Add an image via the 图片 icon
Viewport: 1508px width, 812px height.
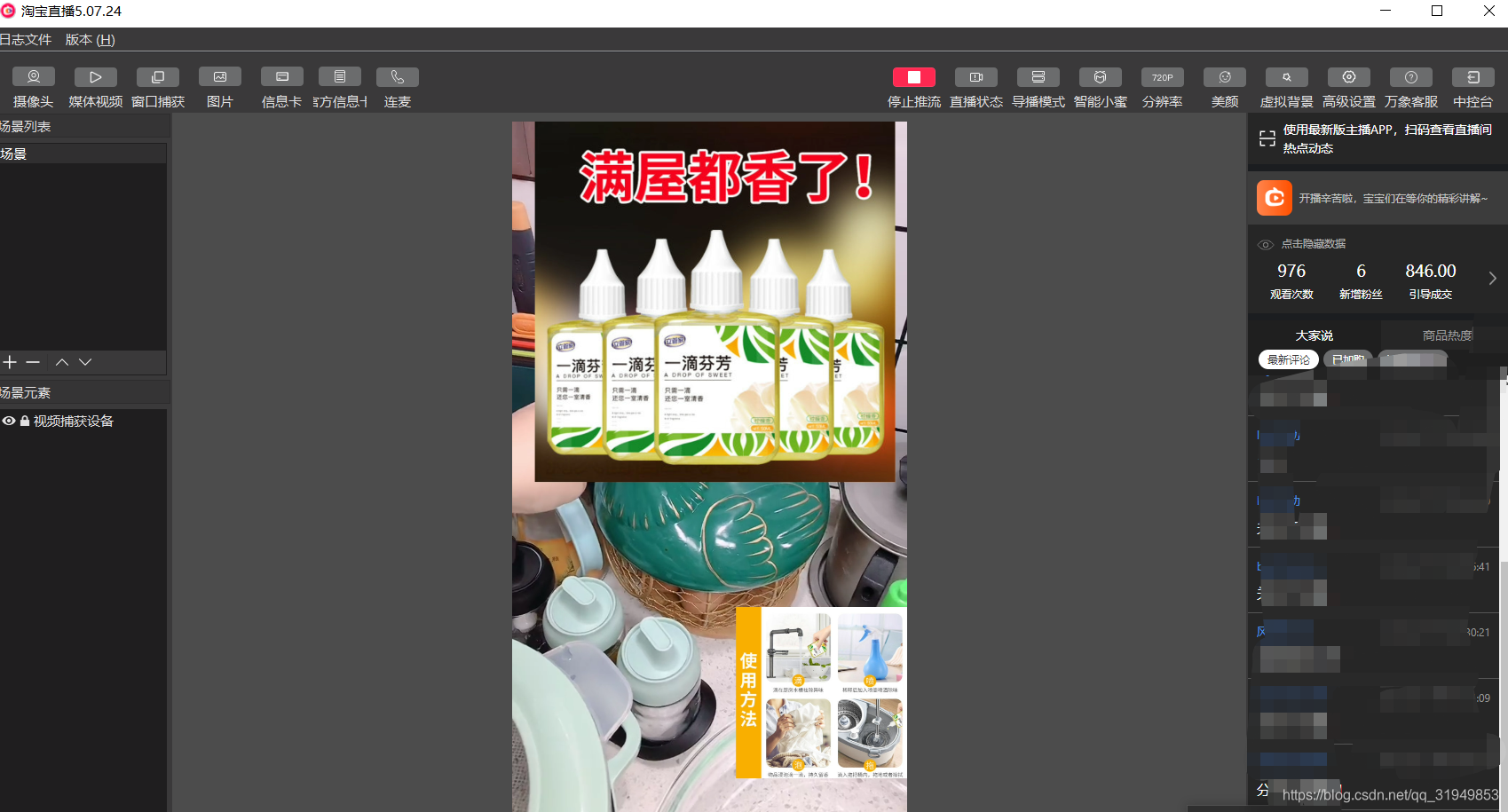220,77
